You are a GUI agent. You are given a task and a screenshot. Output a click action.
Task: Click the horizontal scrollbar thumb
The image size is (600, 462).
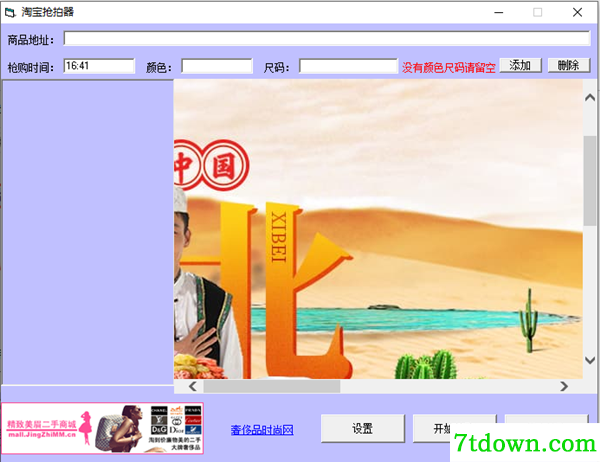click(272, 386)
